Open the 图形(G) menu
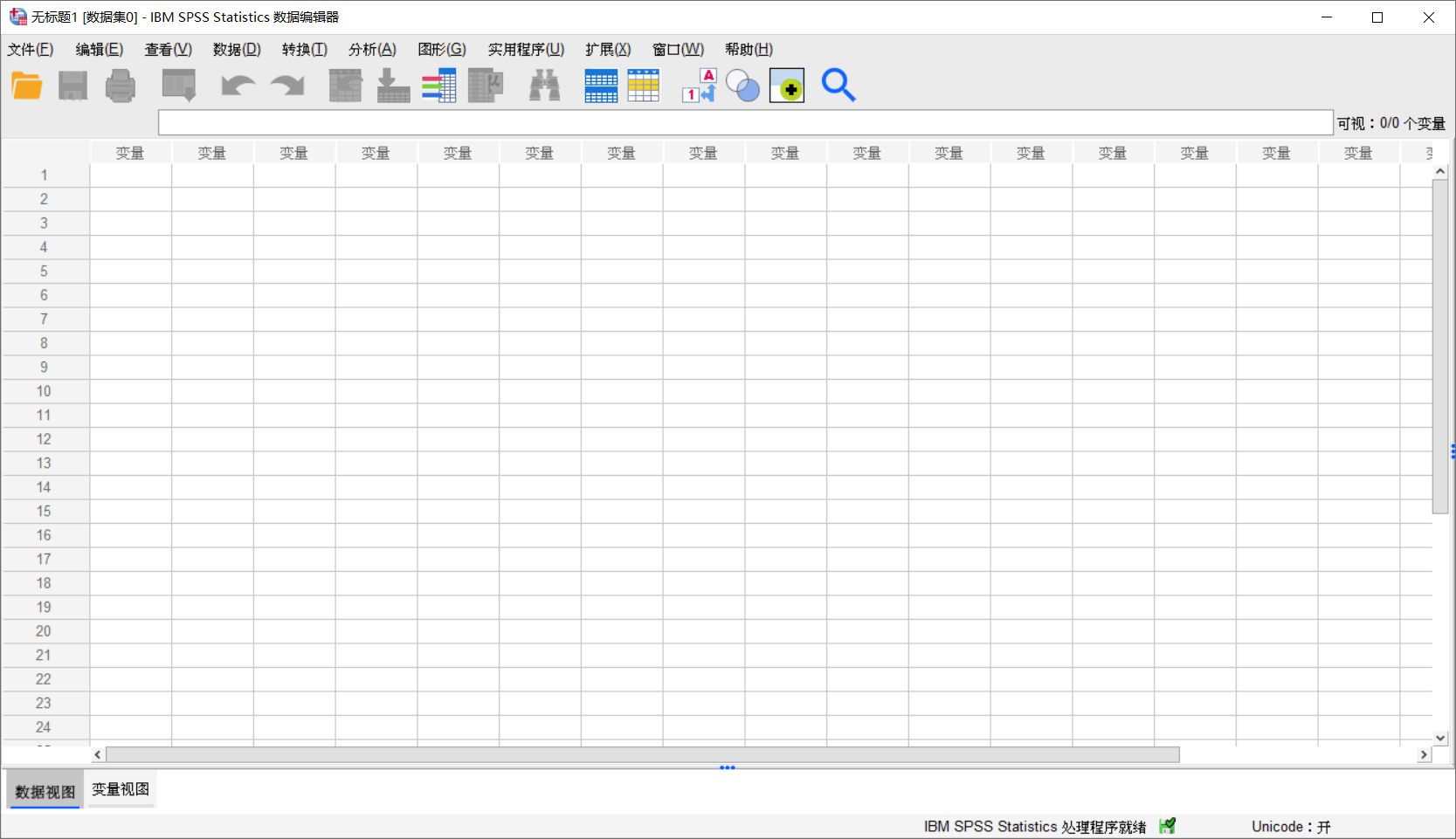The width and height of the screenshot is (1456, 839). pos(442,50)
